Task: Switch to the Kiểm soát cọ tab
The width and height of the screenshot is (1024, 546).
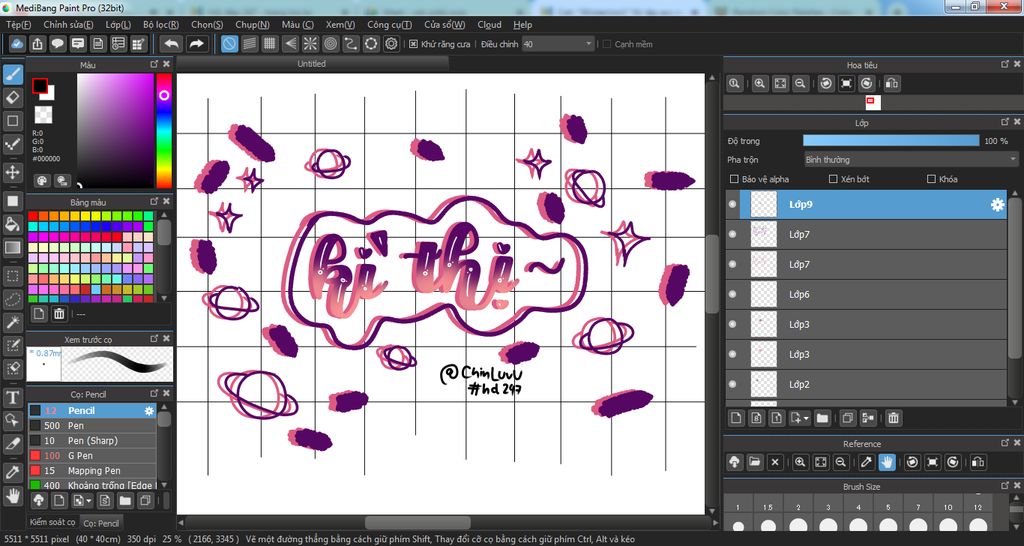Action: point(52,522)
